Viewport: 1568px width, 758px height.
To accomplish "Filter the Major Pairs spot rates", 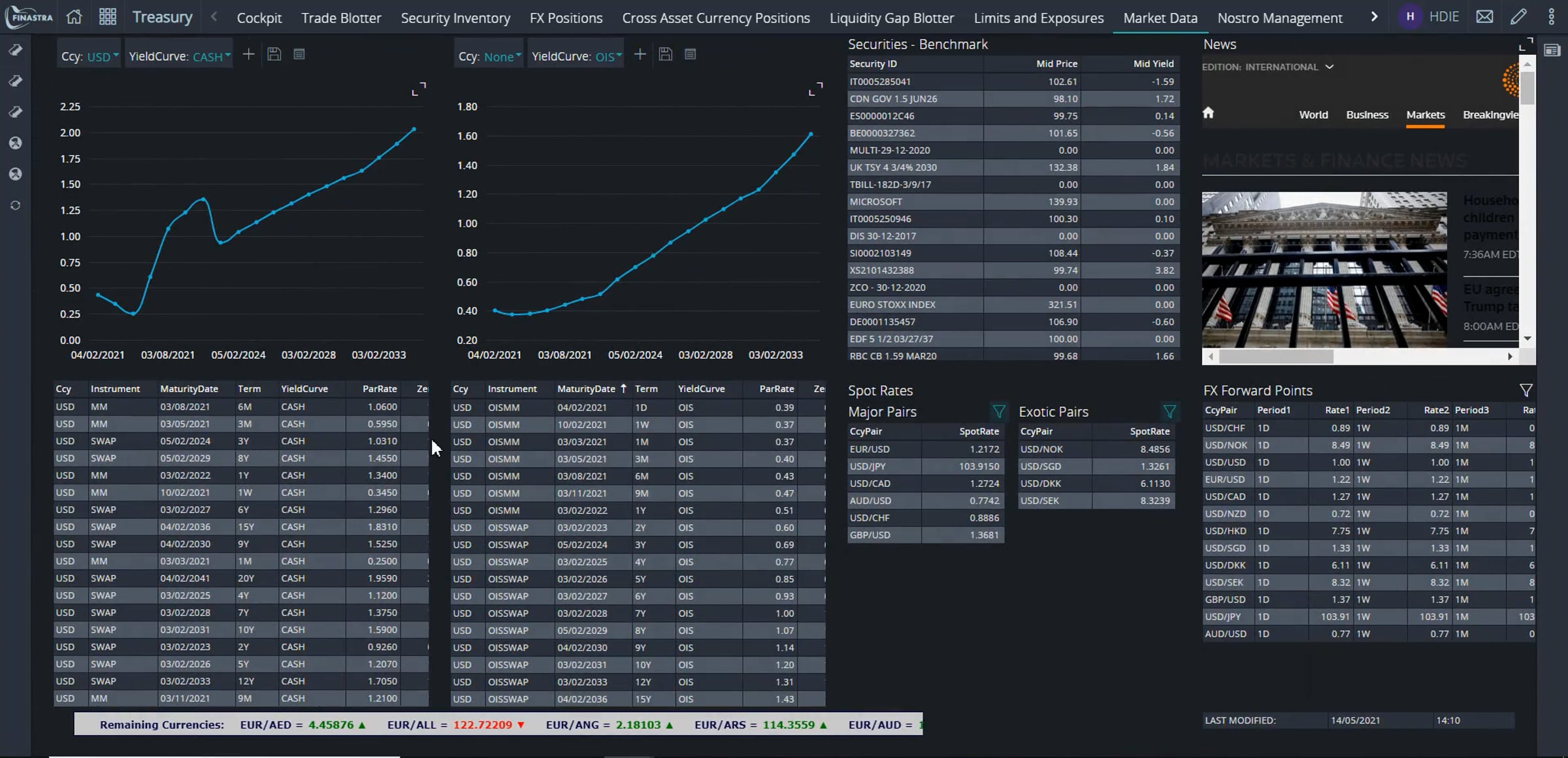I will [998, 412].
